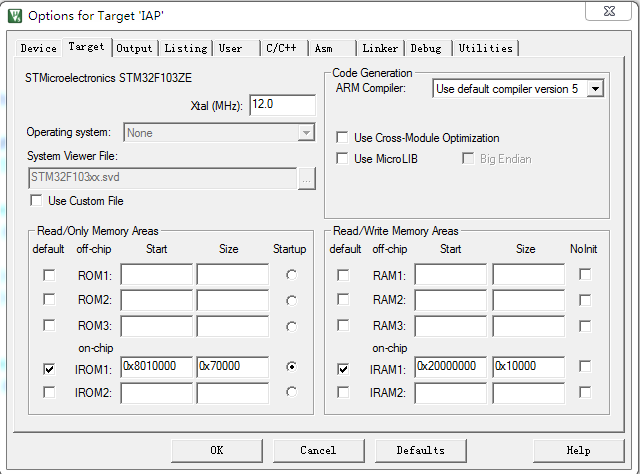This screenshot has width=640, height=474.
Task: Close the Options for Target dialog
Action: 609,11
